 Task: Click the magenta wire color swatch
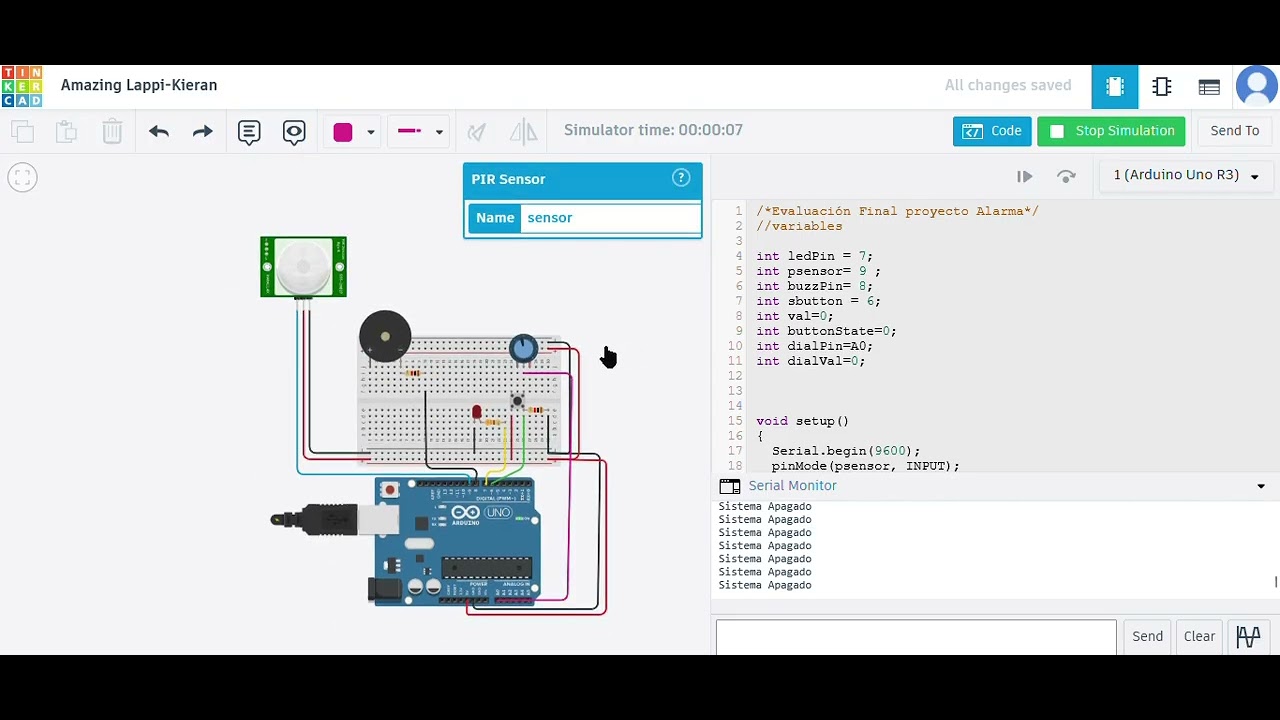tap(343, 132)
